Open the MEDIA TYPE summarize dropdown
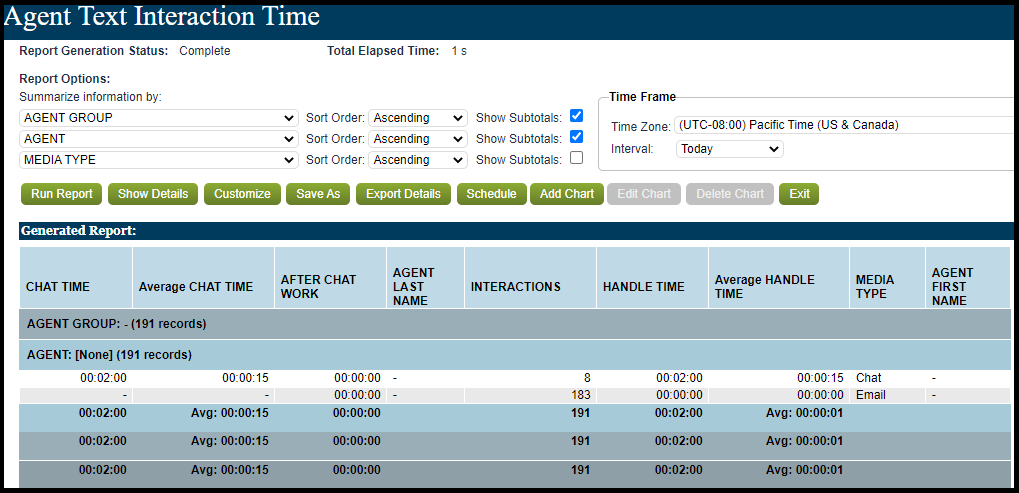The width and height of the screenshot is (1019, 493). click(x=159, y=160)
